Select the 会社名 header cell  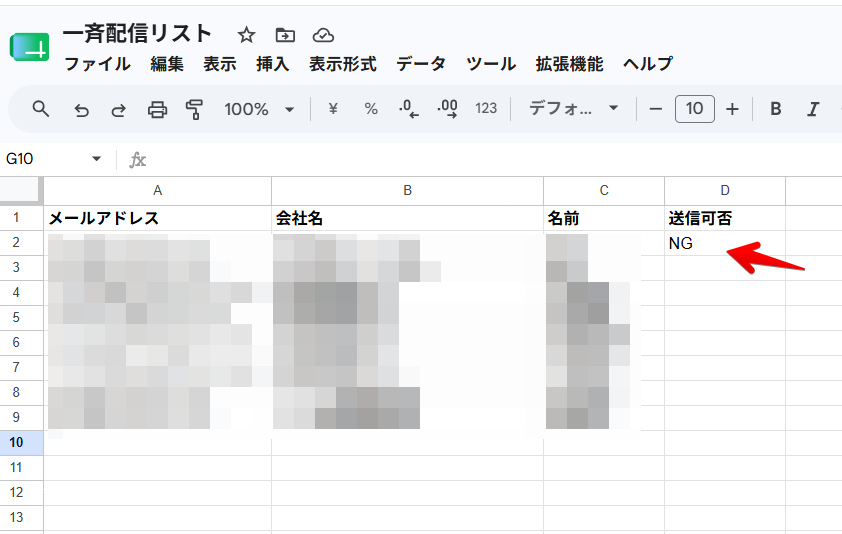coord(408,218)
